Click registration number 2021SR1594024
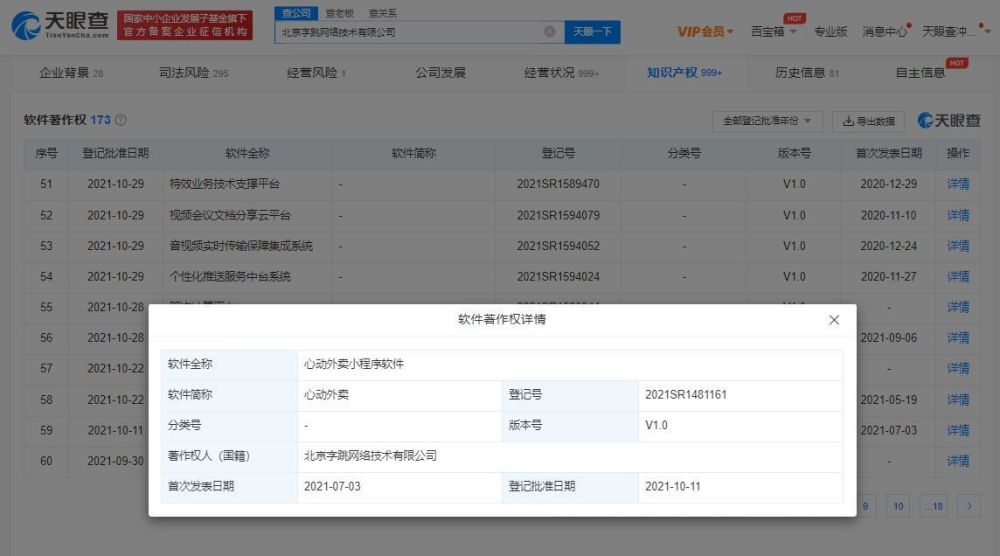Screen dimensions: 1000x556 pos(558,276)
